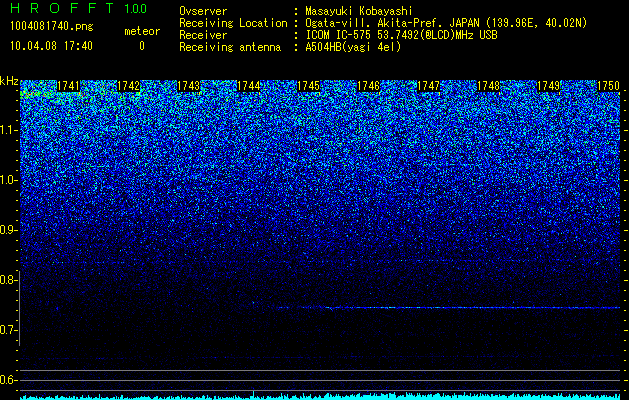This screenshot has width=629, height=400.
Task: Click time marker 1750
Action: point(609,86)
